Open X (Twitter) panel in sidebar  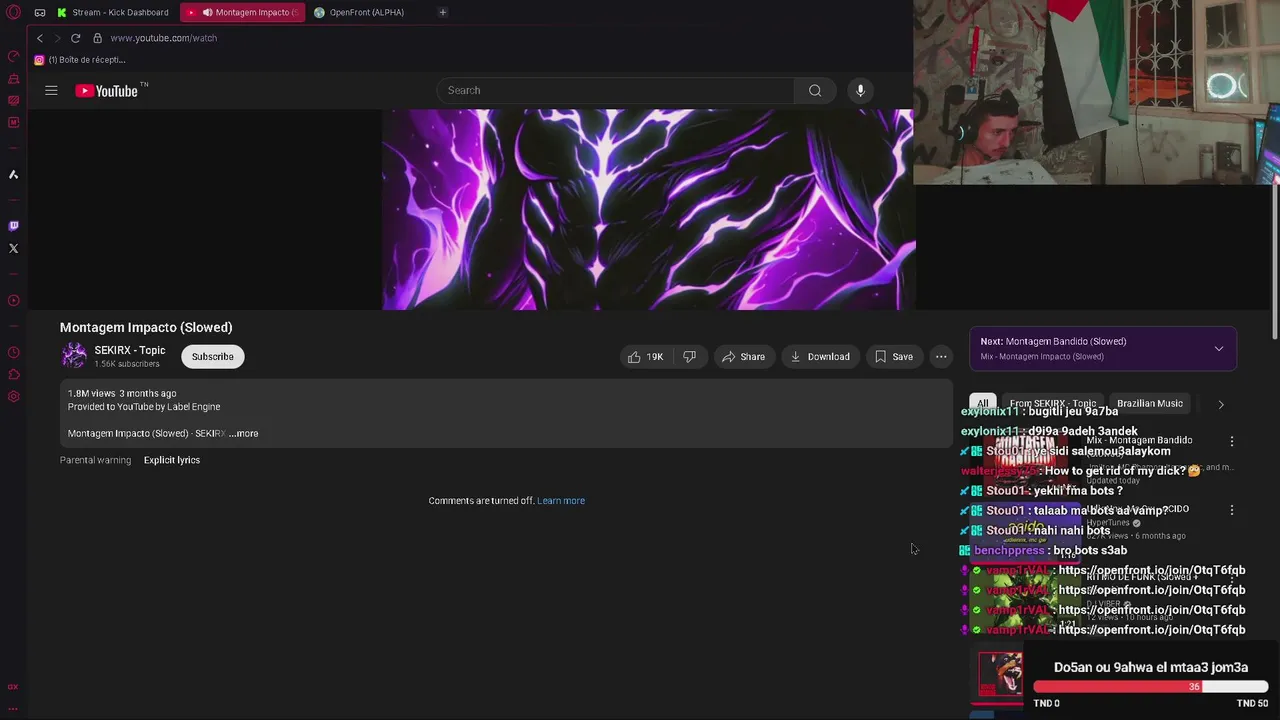[x=13, y=248]
